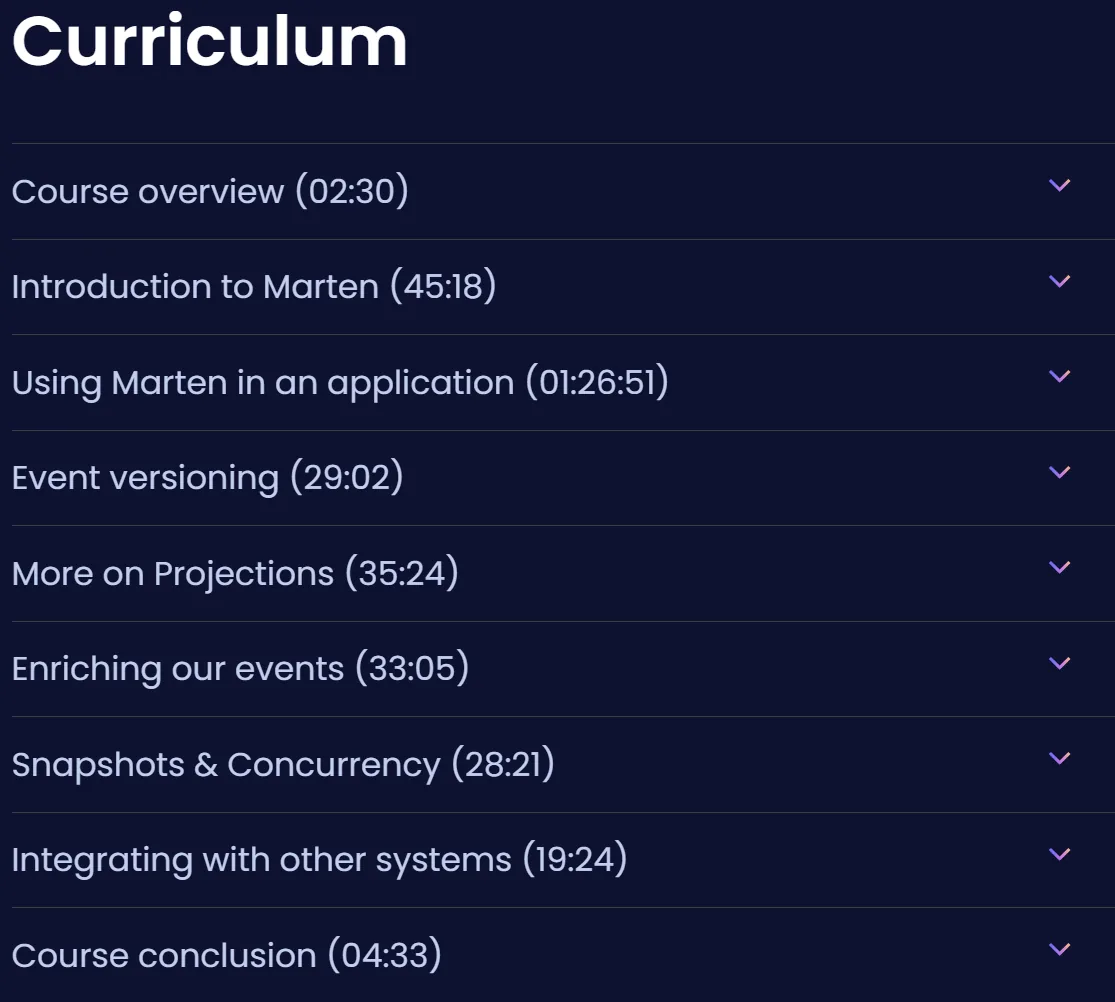Select the Event versioning (29:02) title
This screenshot has width=1115, height=1002.
pos(208,477)
